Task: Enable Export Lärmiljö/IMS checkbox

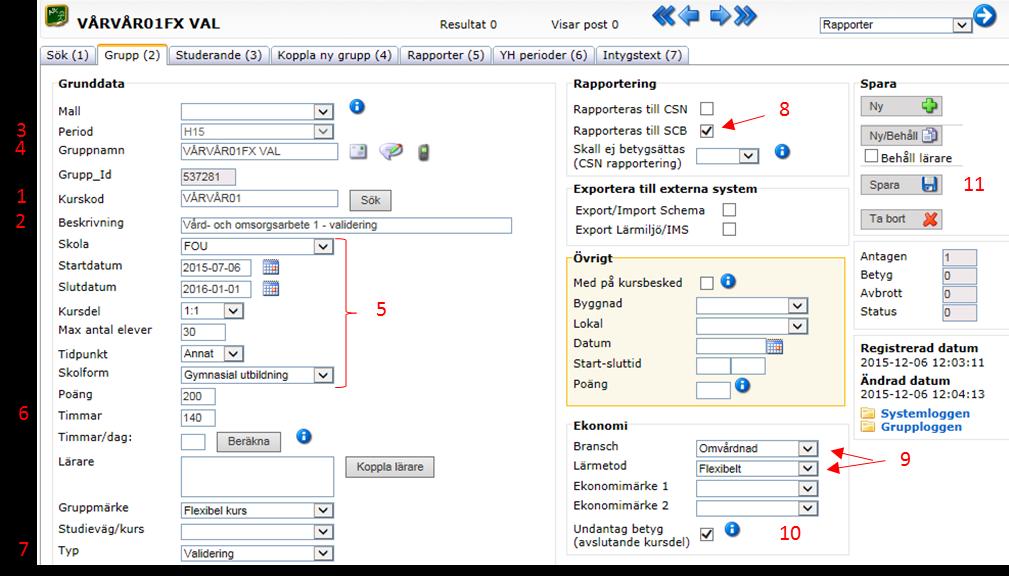Action: pos(729,229)
